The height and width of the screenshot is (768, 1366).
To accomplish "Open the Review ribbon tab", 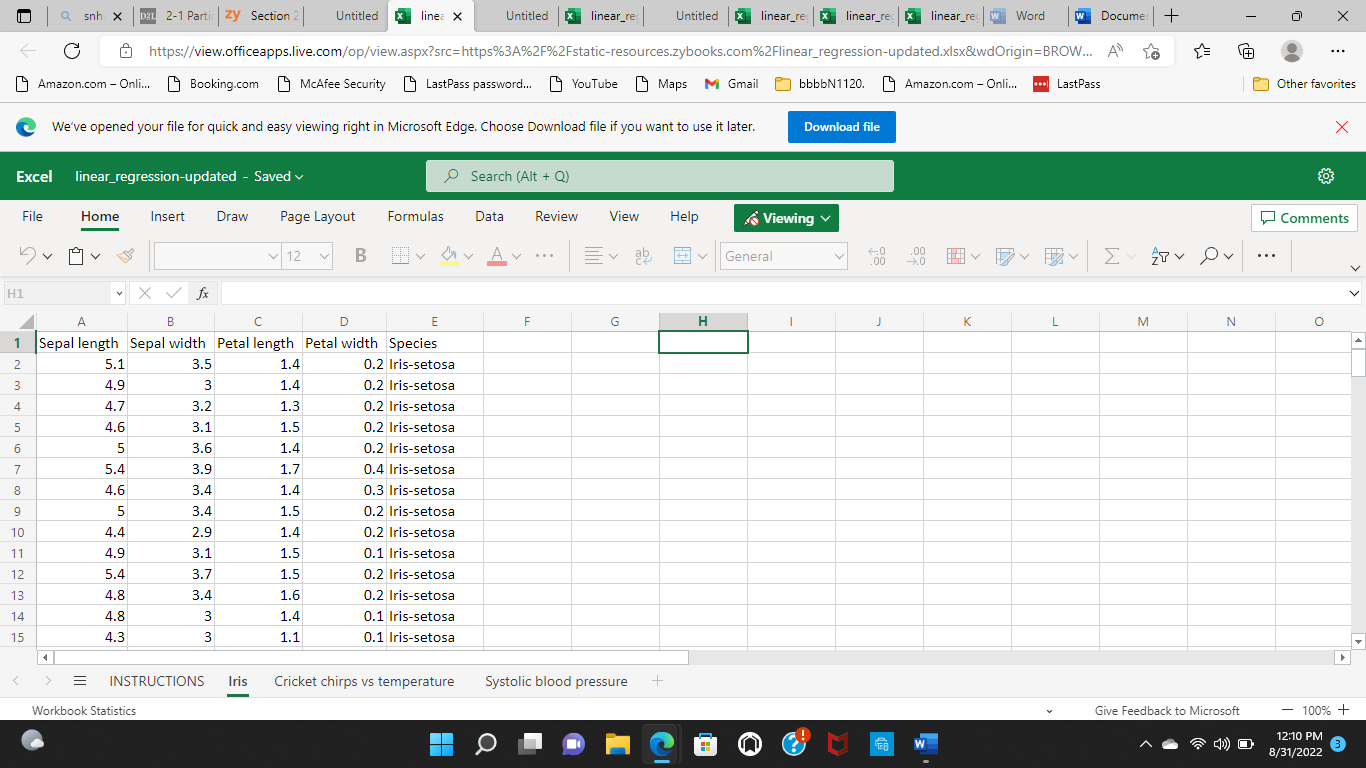I will [x=556, y=216].
